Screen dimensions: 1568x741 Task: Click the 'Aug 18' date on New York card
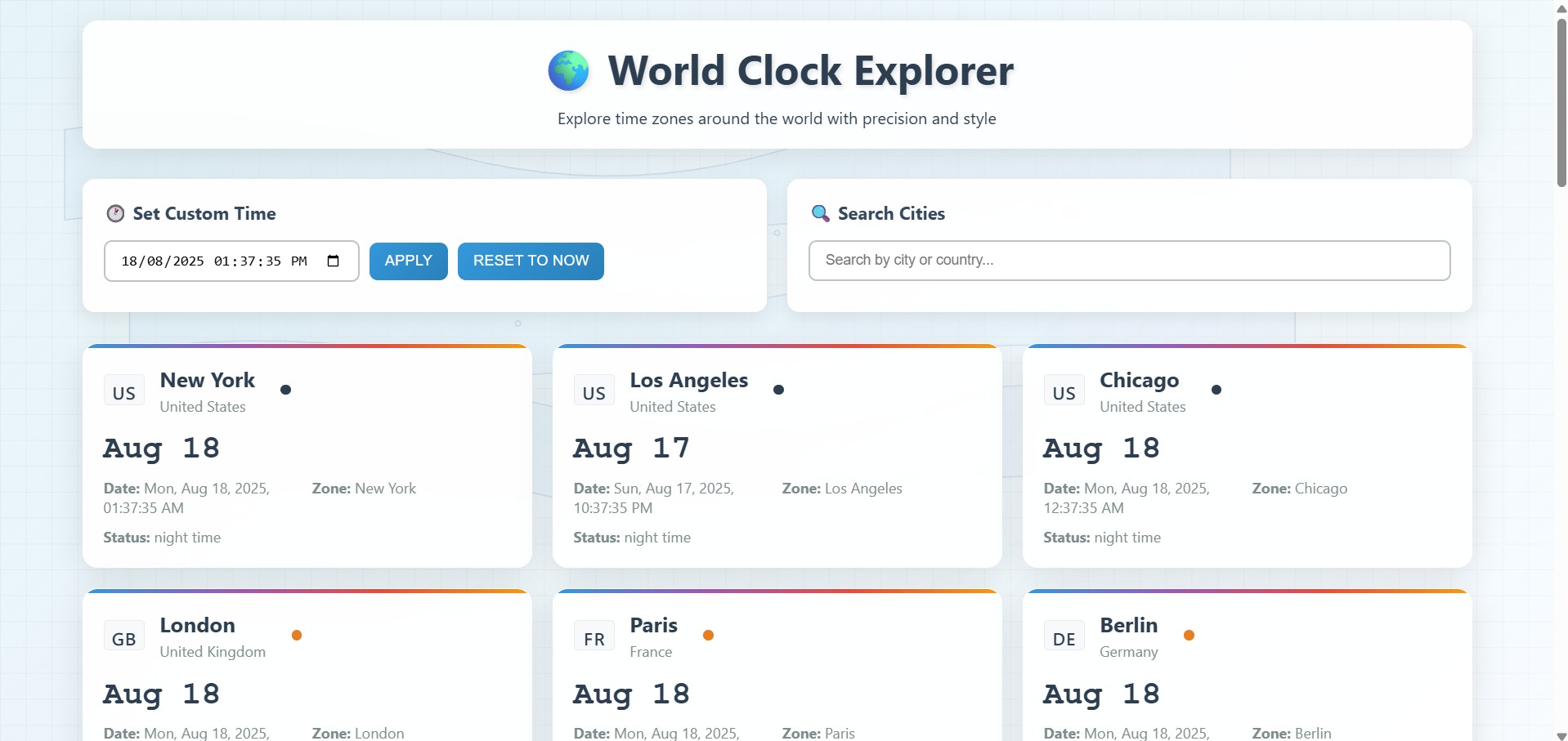[x=161, y=449]
